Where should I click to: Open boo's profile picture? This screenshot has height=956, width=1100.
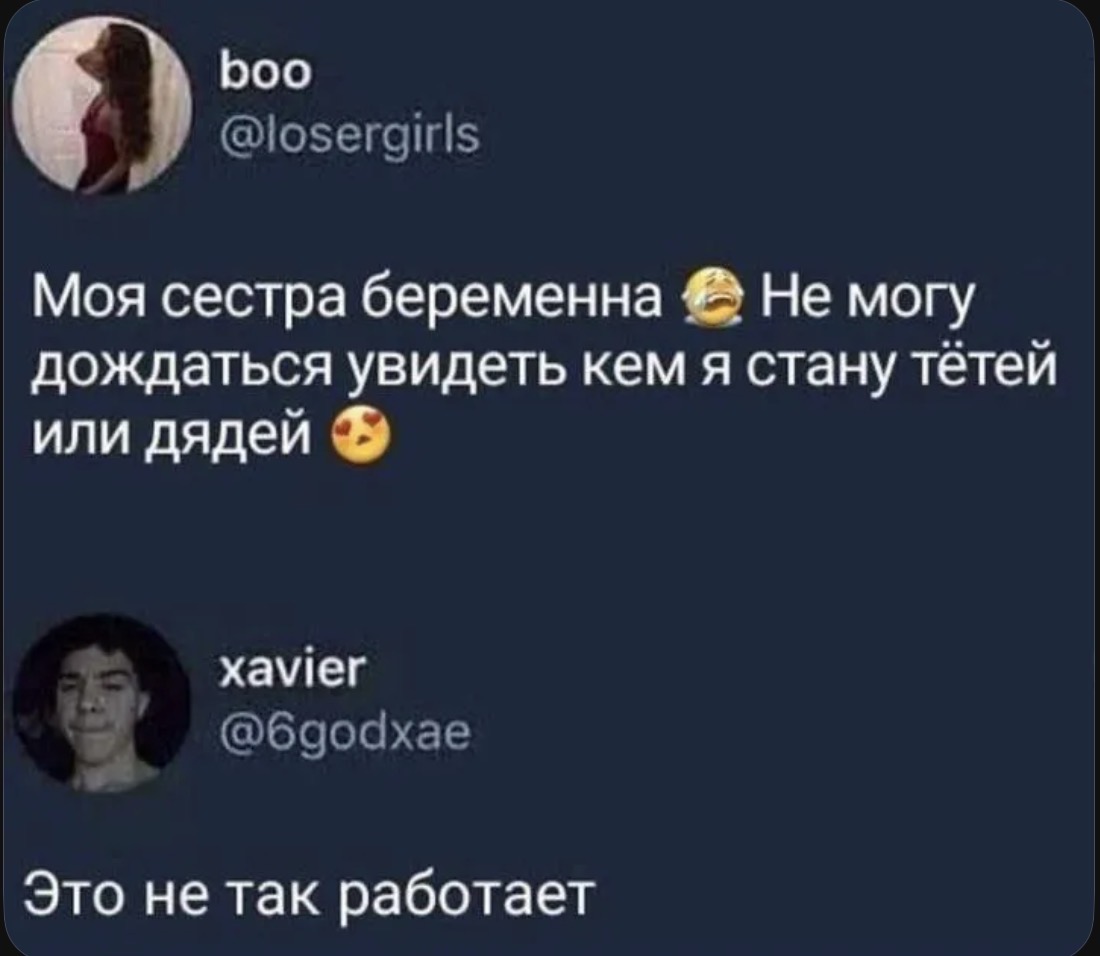pos(103,104)
